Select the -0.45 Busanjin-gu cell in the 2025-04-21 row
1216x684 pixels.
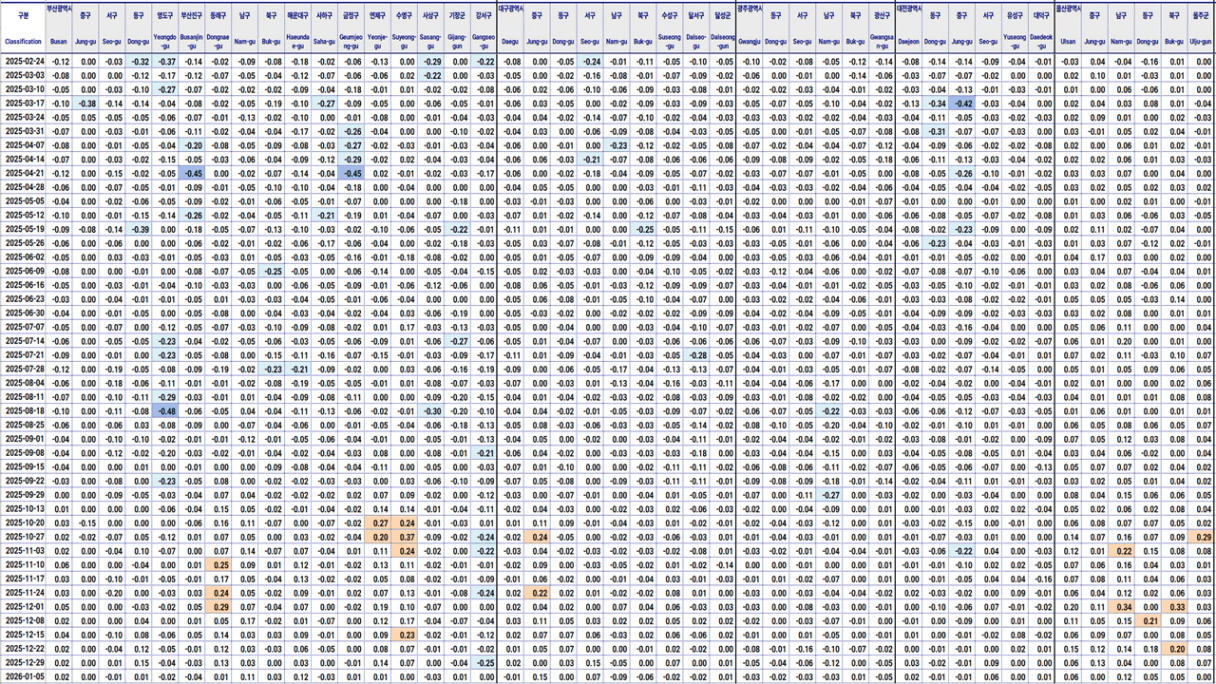point(193,173)
